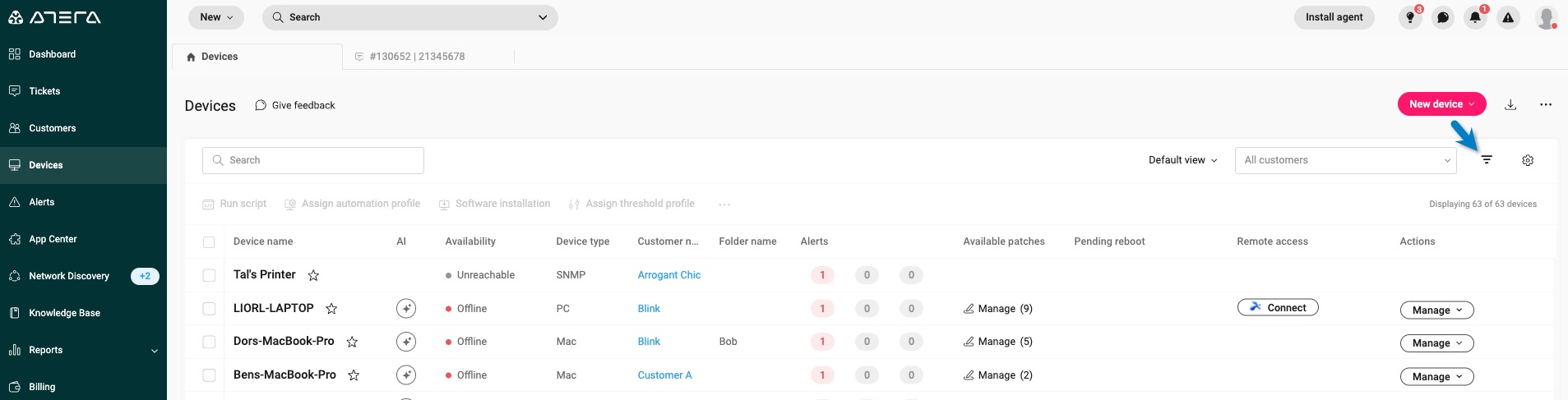Open Manage dropdown for Bens-MacBook-Pro

point(1436,377)
